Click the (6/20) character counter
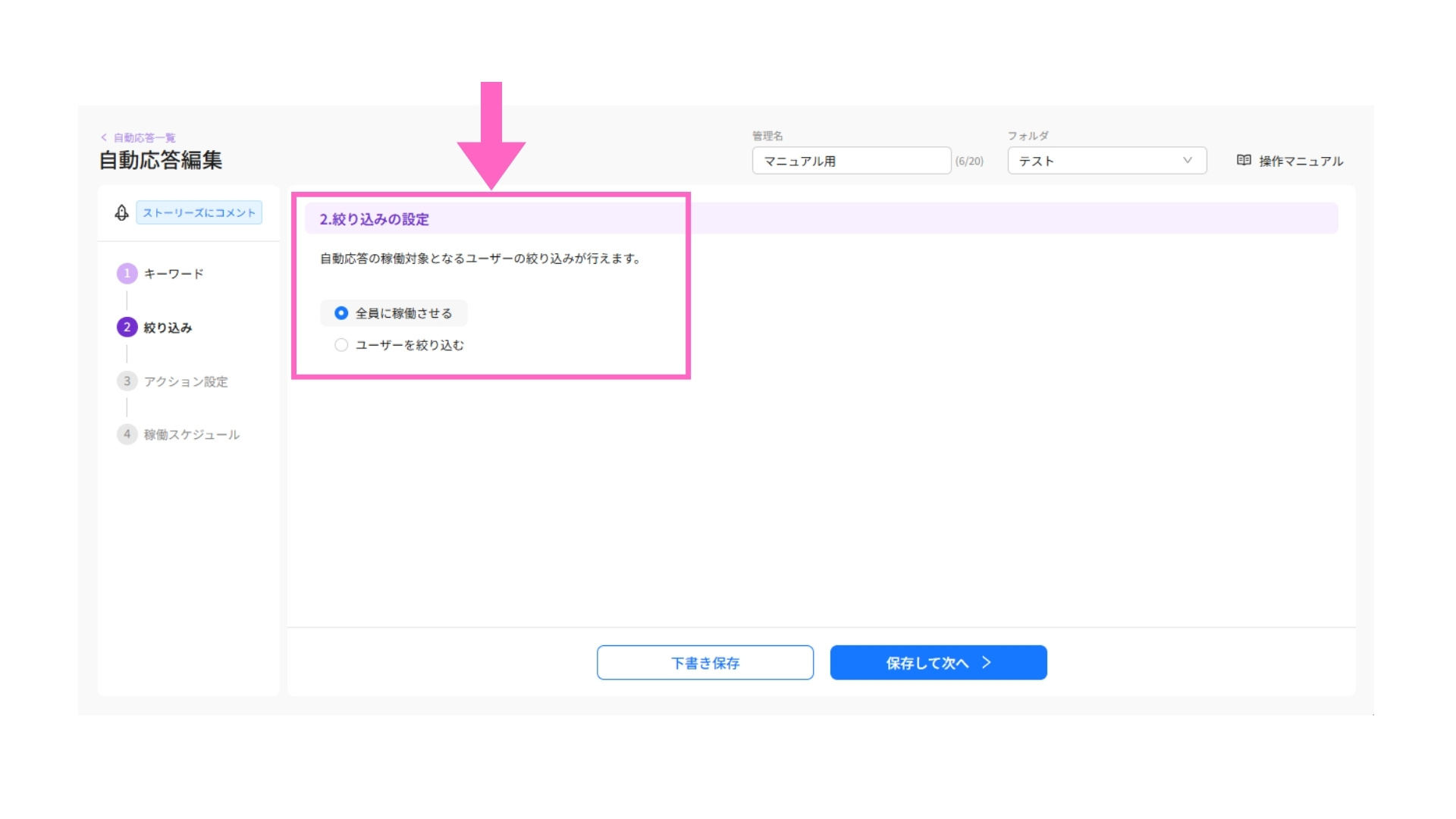The image size is (1456, 819). point(969,162)
